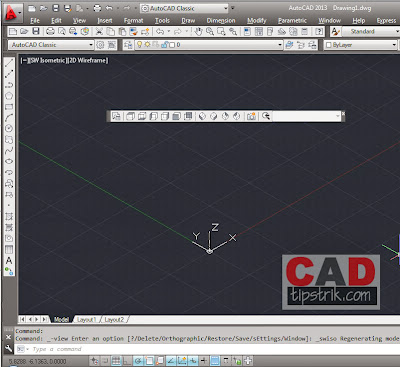
Task: Open the Draw menu
Action: (188, 21)
